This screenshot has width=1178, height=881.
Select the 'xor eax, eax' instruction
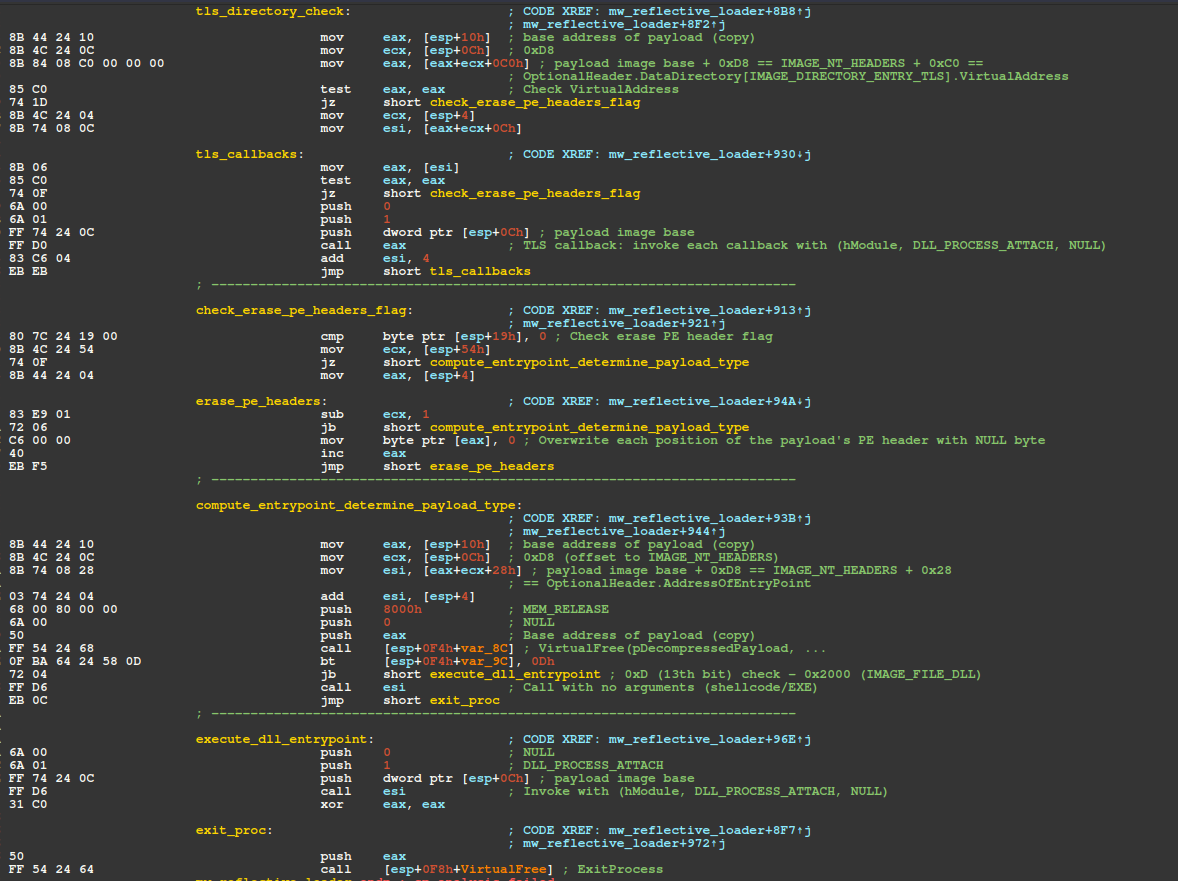[x=382, y=804]
